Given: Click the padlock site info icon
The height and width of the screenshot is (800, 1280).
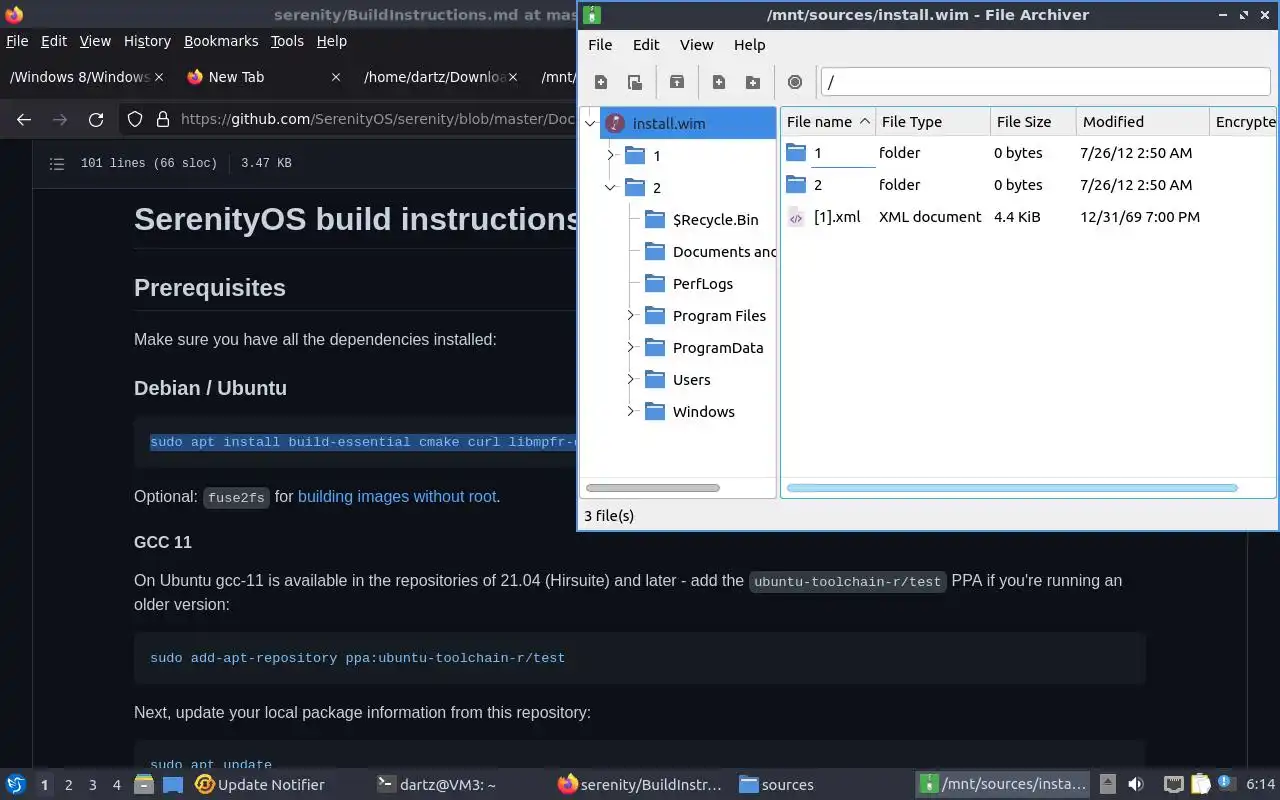Looking at the screenshot, I should coord(163,119).
